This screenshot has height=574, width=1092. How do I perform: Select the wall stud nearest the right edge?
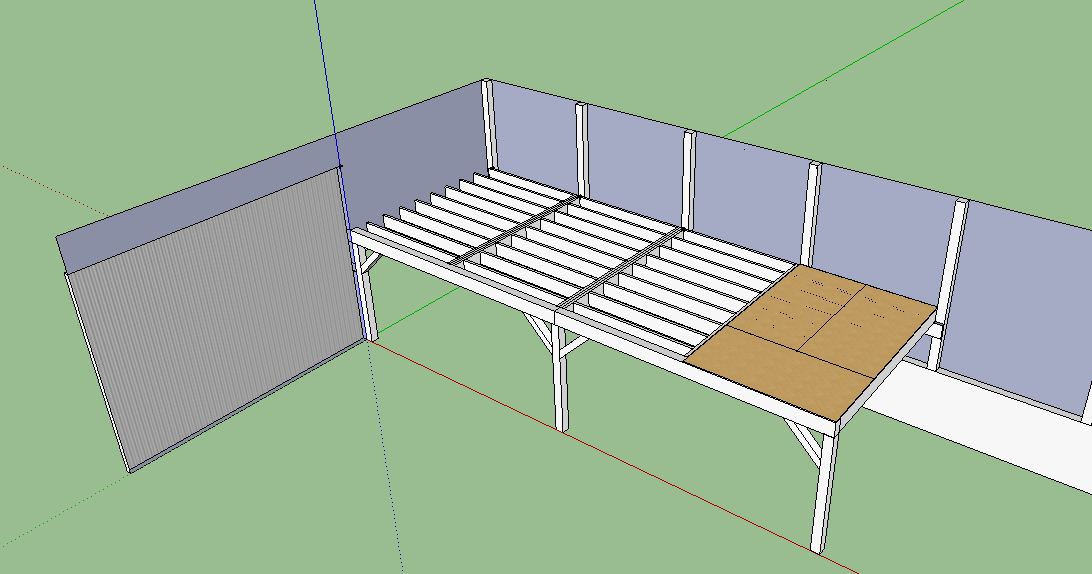click(957, 250)
